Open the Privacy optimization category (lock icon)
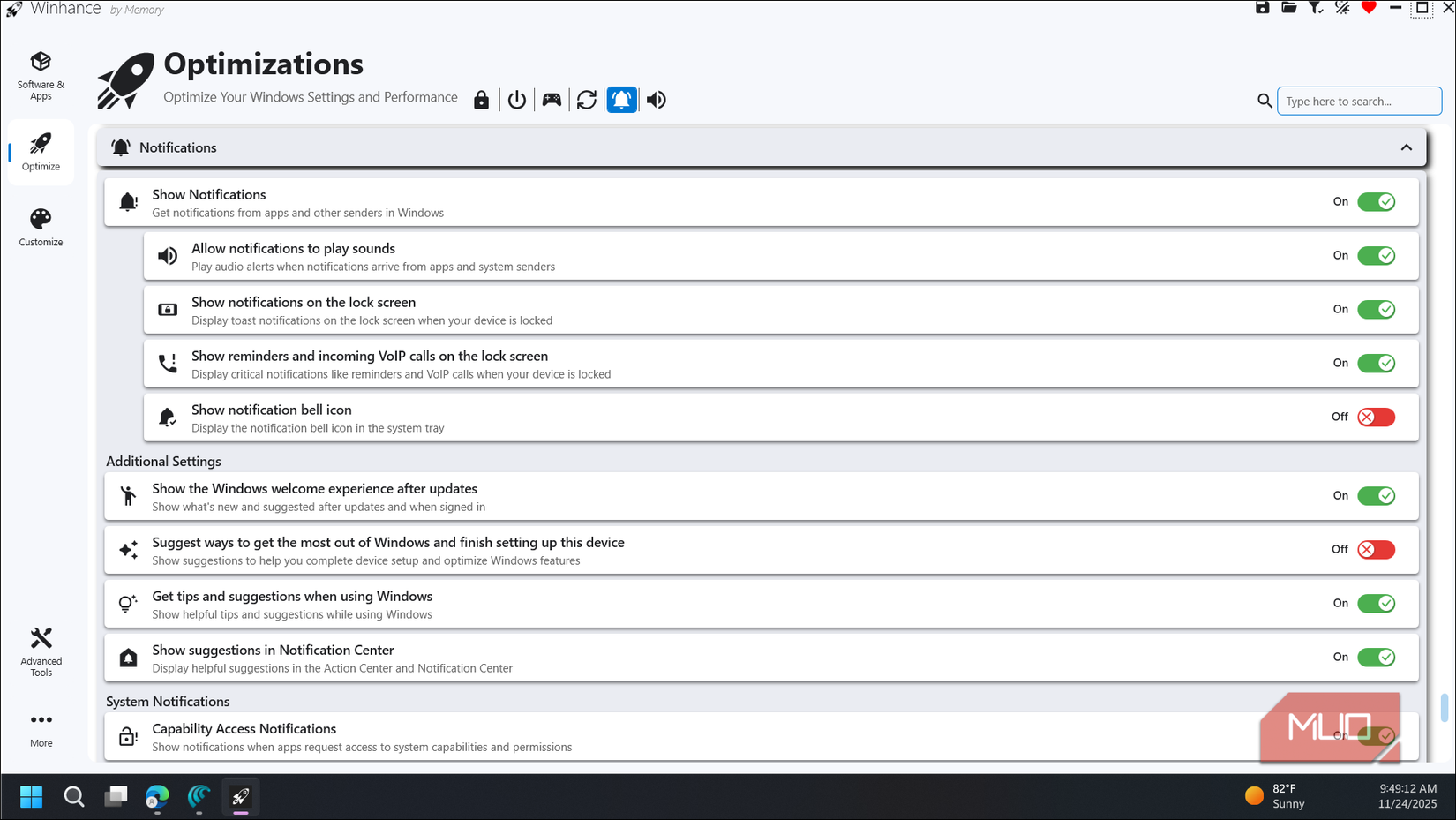 (x=481, y=99)
